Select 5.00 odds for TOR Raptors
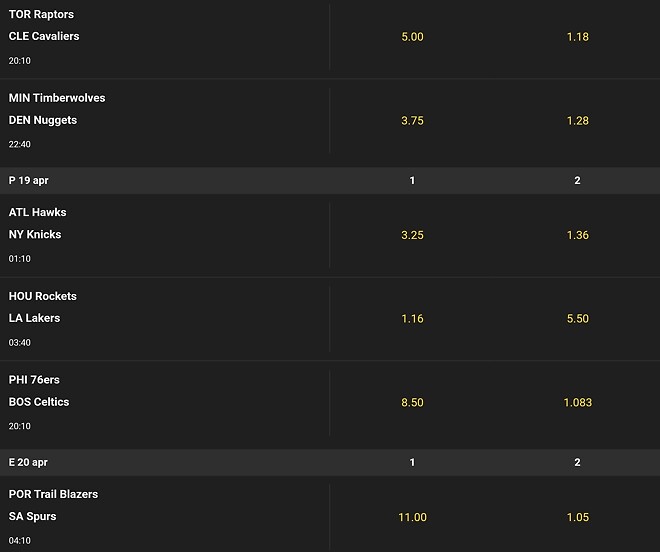The width and height of the screenshot is (660, 552). point(412,37)
